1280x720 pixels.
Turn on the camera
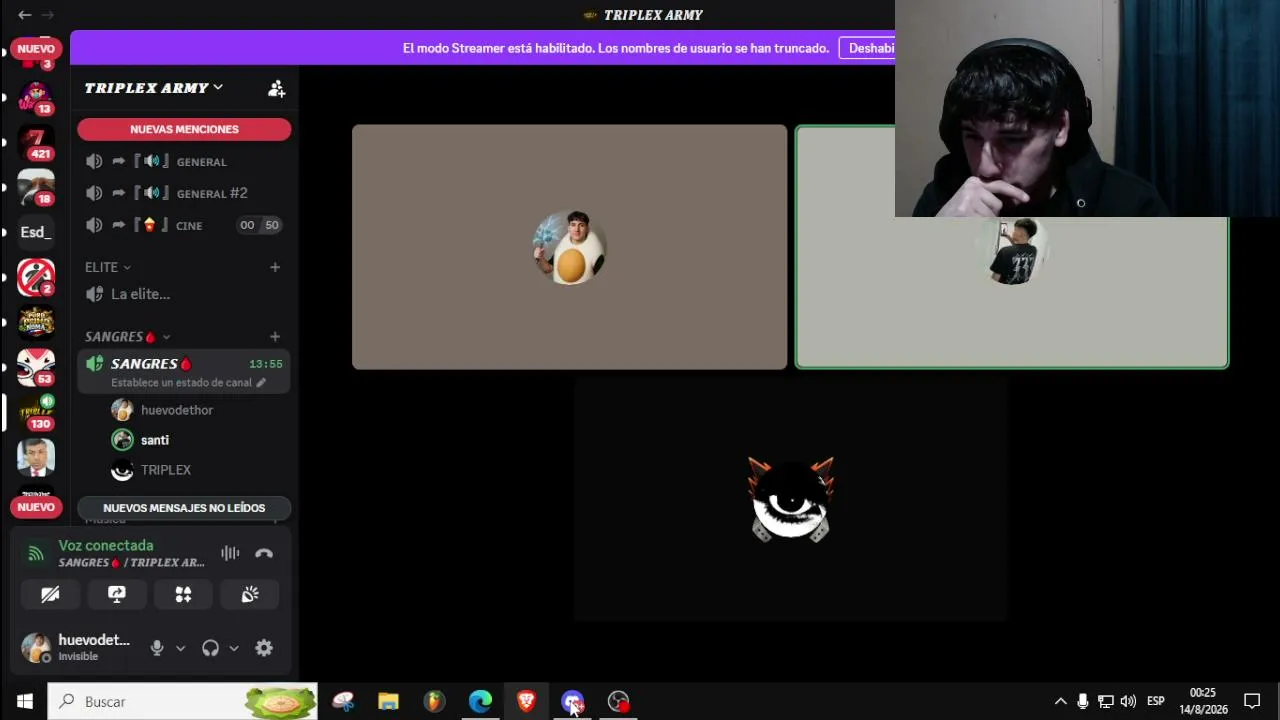coord(50,594)
